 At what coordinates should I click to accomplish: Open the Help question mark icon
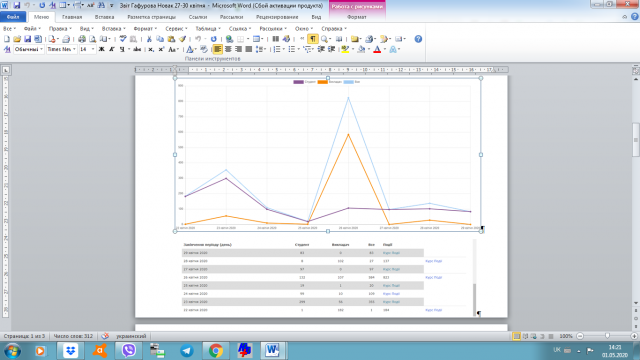point(418,39)
